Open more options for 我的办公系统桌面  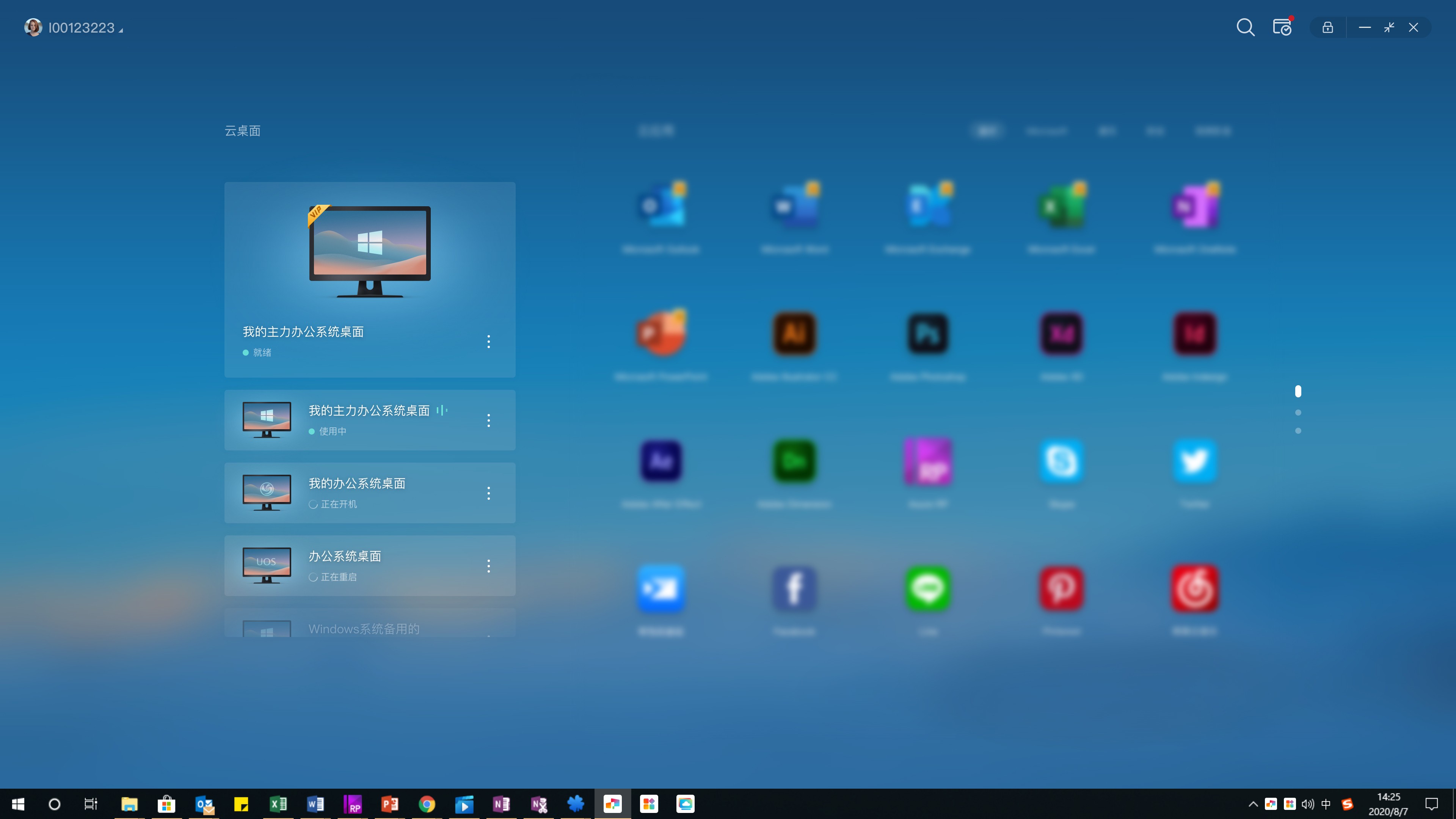pos(489,493)
